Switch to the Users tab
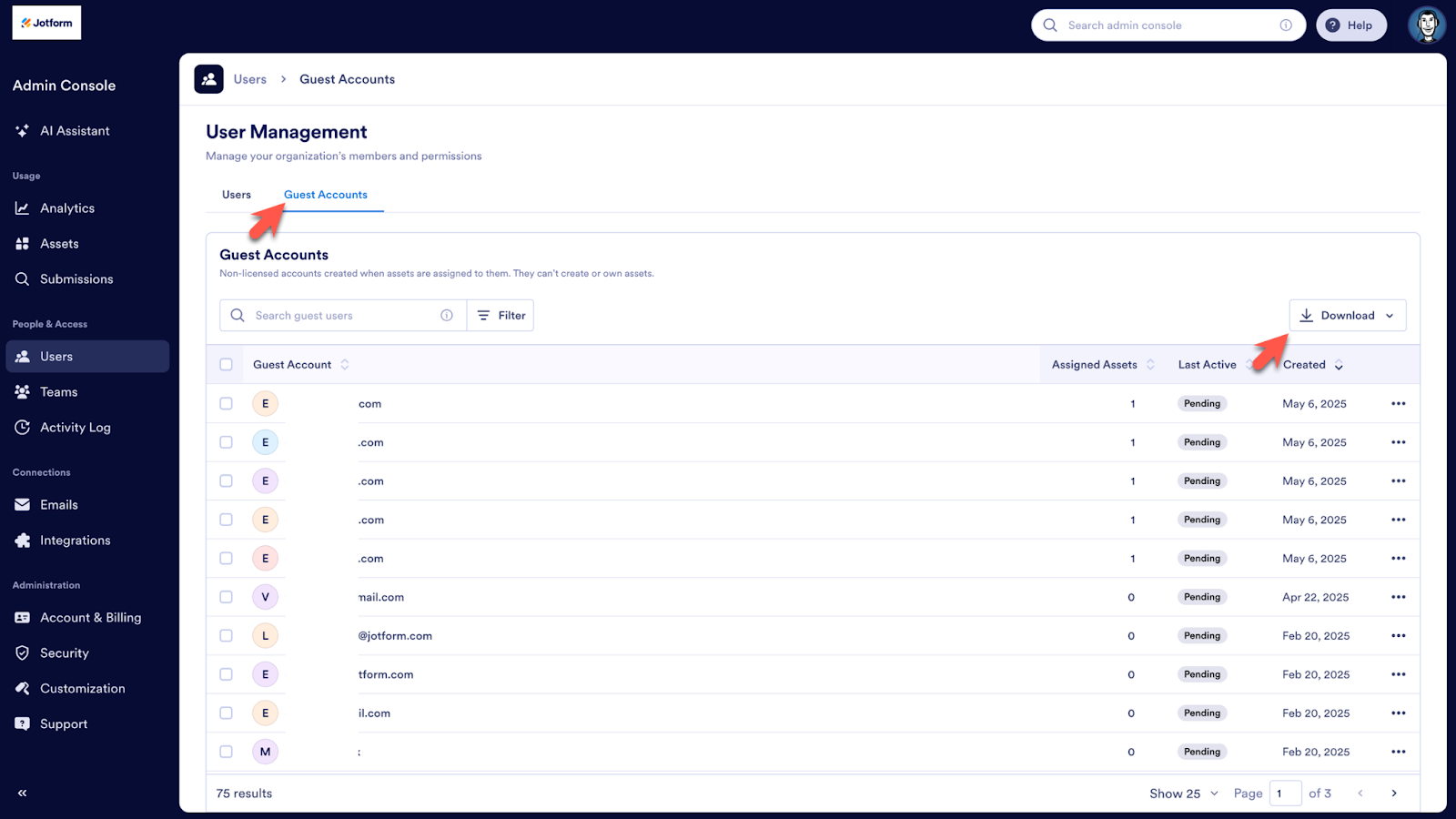The image size is (1456, 819). coord(236,194)
